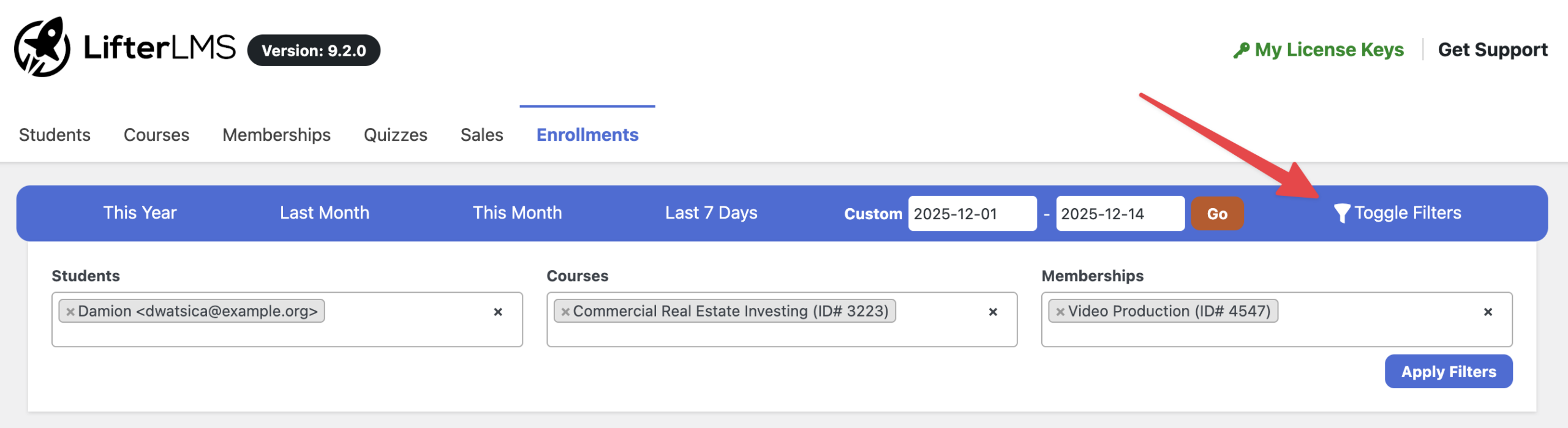The width and height of the screenshot is (1568, 428).
Task: Click the funnel icon beside Toggle Filters
Action: 1341,213
